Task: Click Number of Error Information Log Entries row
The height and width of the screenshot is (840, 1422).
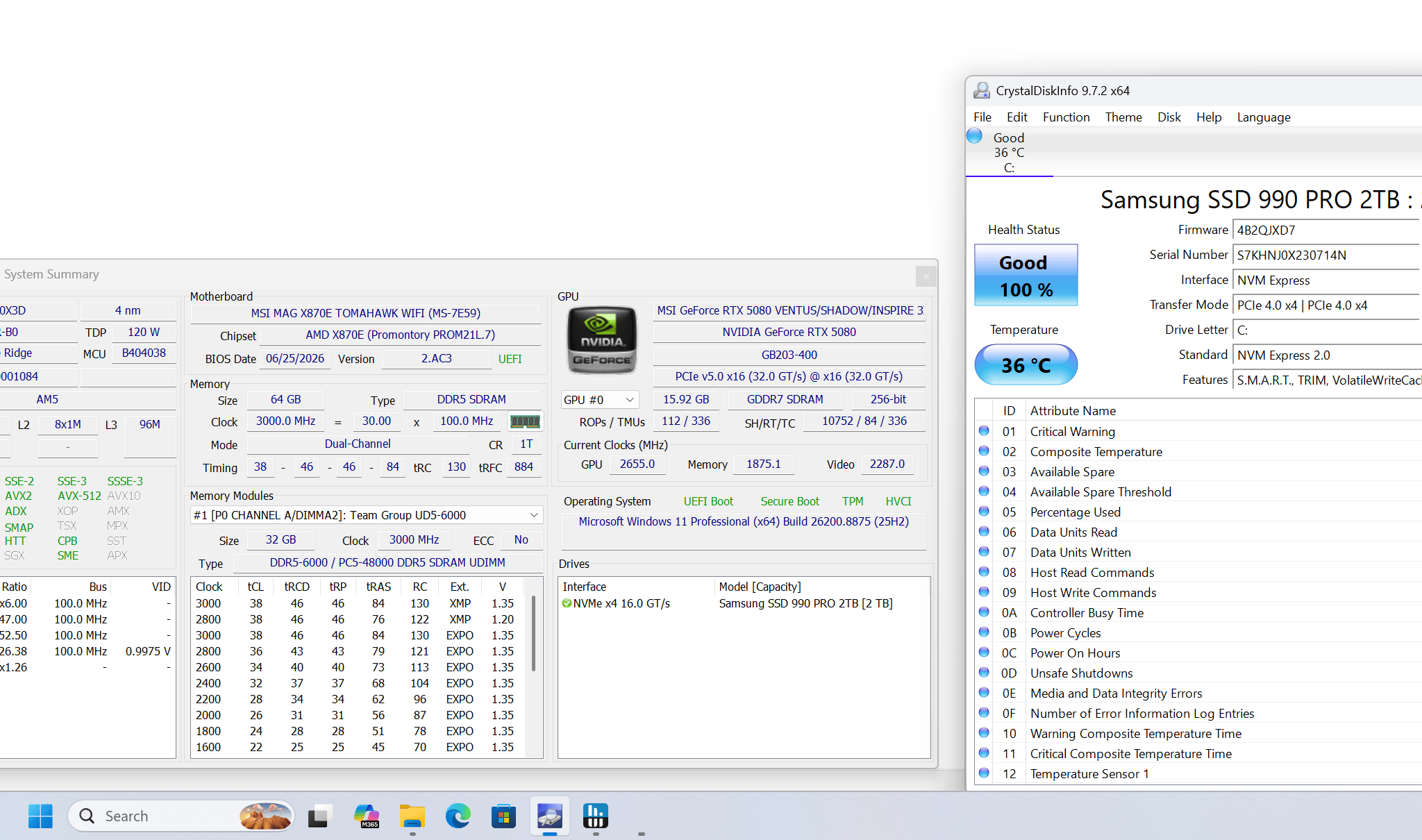Action: (1198, 713)
